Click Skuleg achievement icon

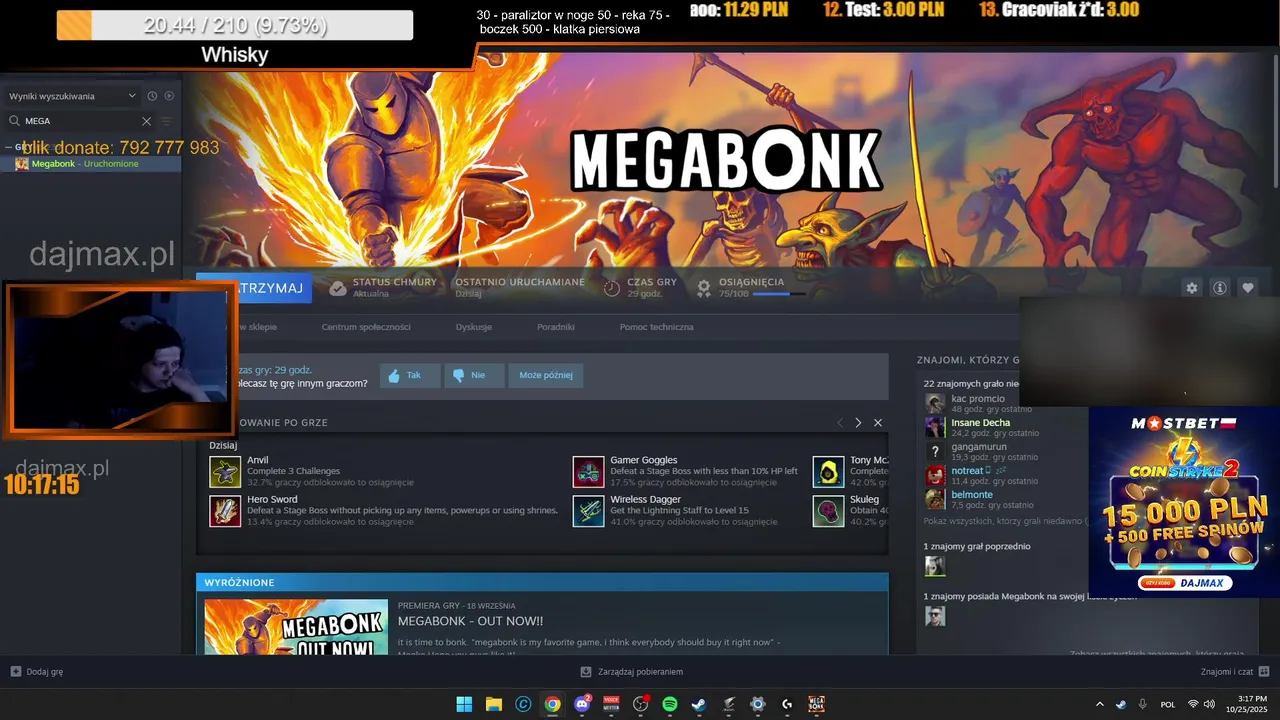(x=828, y=511)
